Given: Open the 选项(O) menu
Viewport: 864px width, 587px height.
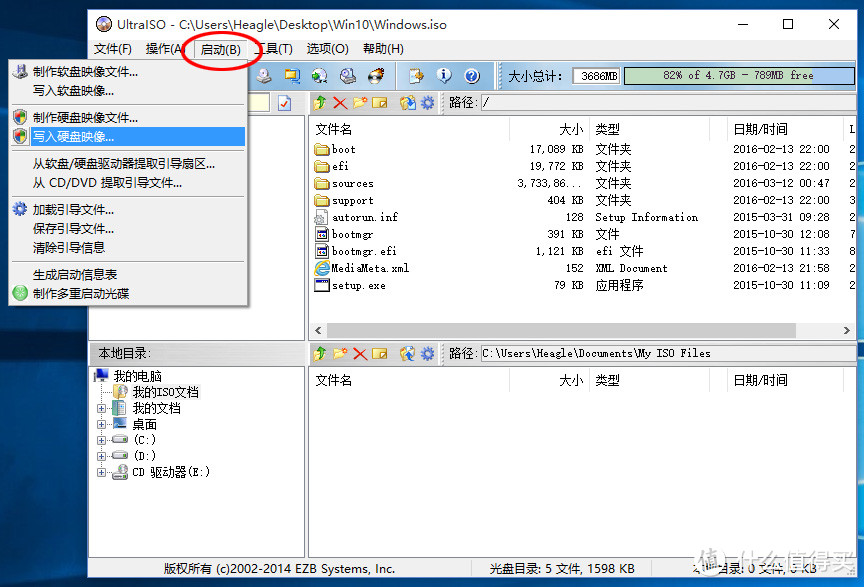Looking at the screenshot, I should [x=326, y=48].
